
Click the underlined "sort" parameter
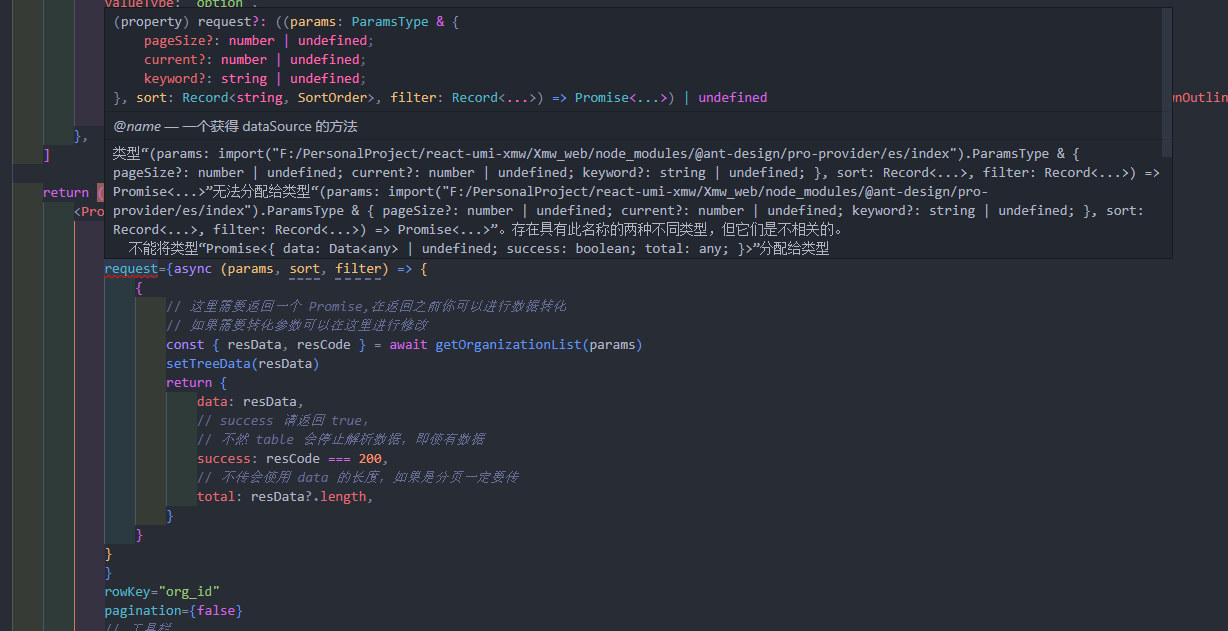tap(304, 268)
